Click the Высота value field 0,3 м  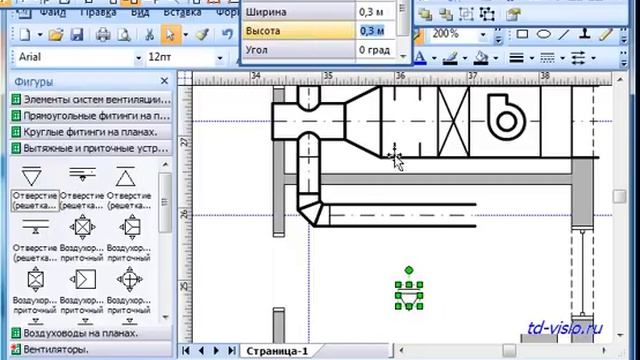376,31
